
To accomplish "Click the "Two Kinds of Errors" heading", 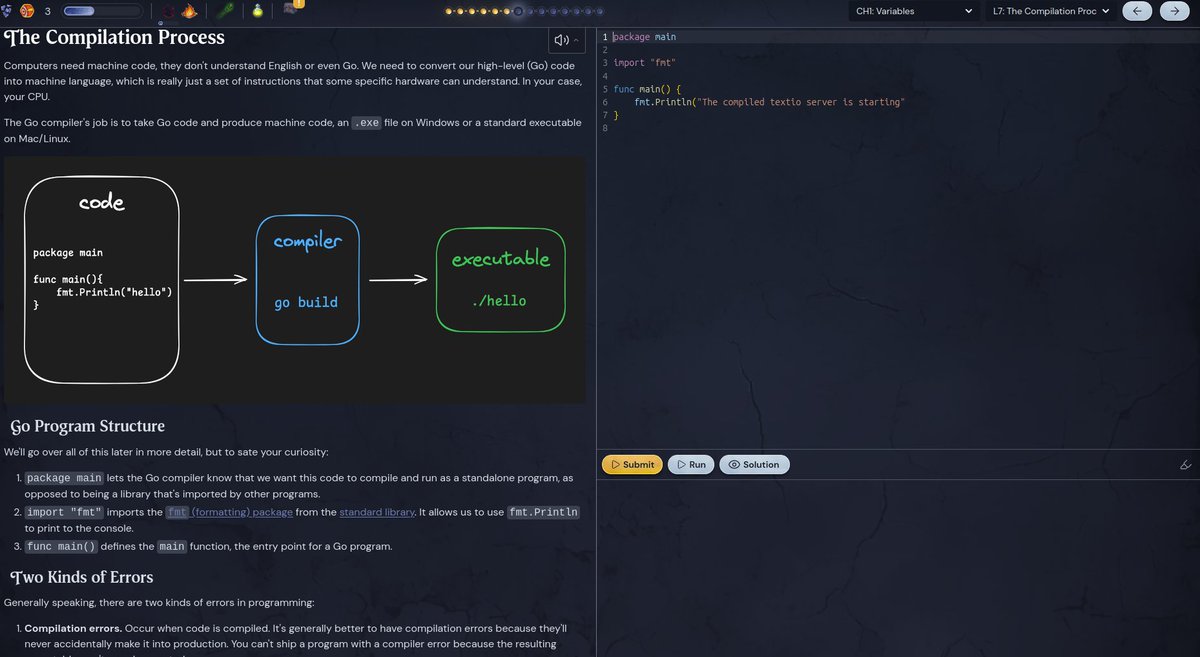I will [81, 577].
